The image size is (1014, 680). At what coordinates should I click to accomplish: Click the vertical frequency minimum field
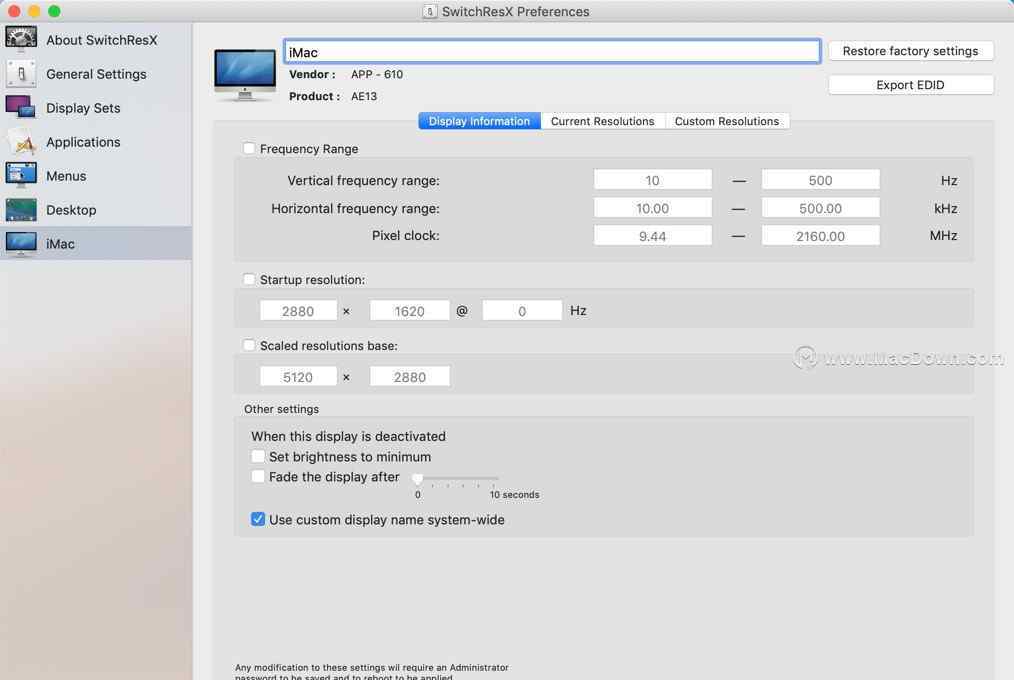tap(653, 180)
